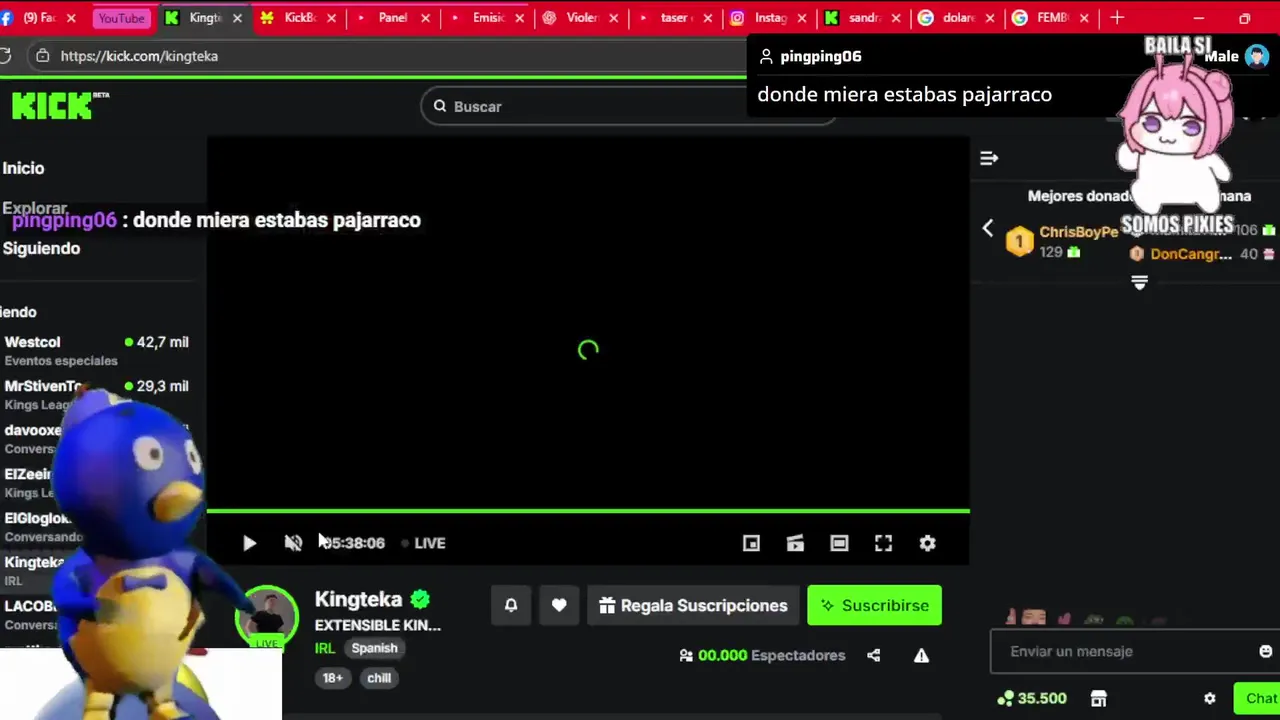Switch to the Facebook browser tab
The width and height of the screenshot is (1280, 720).
click(40, 18)
